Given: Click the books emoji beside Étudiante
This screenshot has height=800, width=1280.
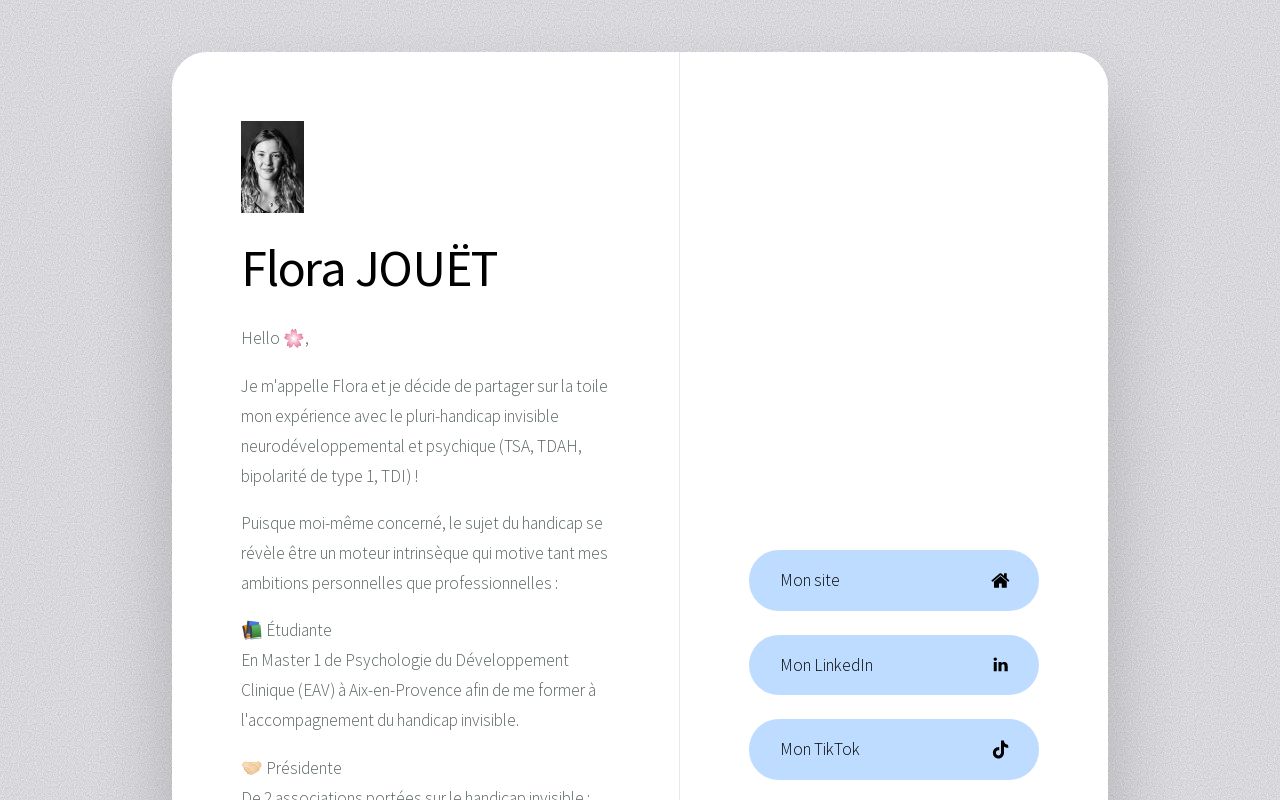Looking at the screenshot, I should pyautogui.click(x=250, y=629).
